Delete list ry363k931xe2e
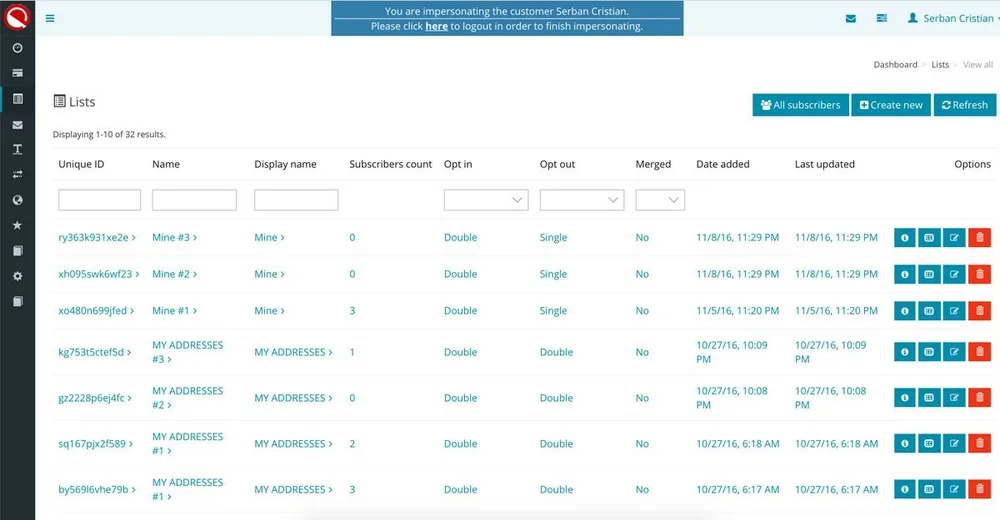This screenshot has height=520, width=1000. tap(980, 237)
